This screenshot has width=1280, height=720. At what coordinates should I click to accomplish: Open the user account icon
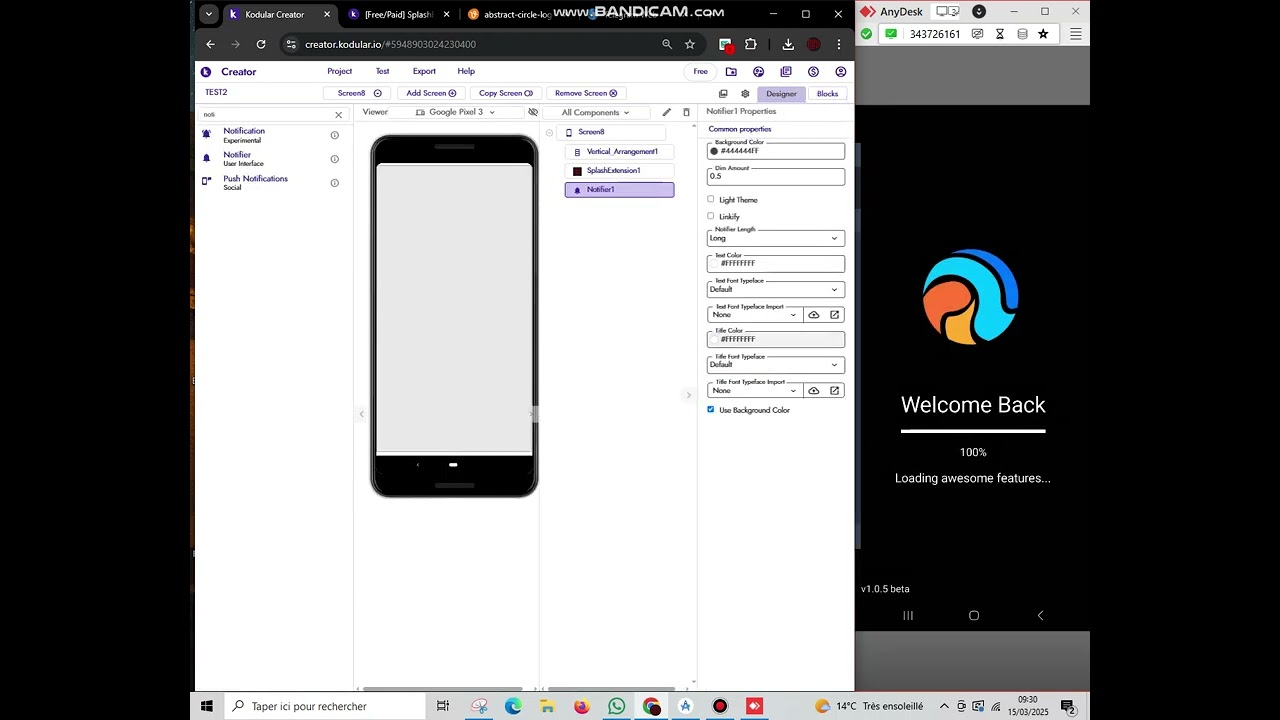840,72
